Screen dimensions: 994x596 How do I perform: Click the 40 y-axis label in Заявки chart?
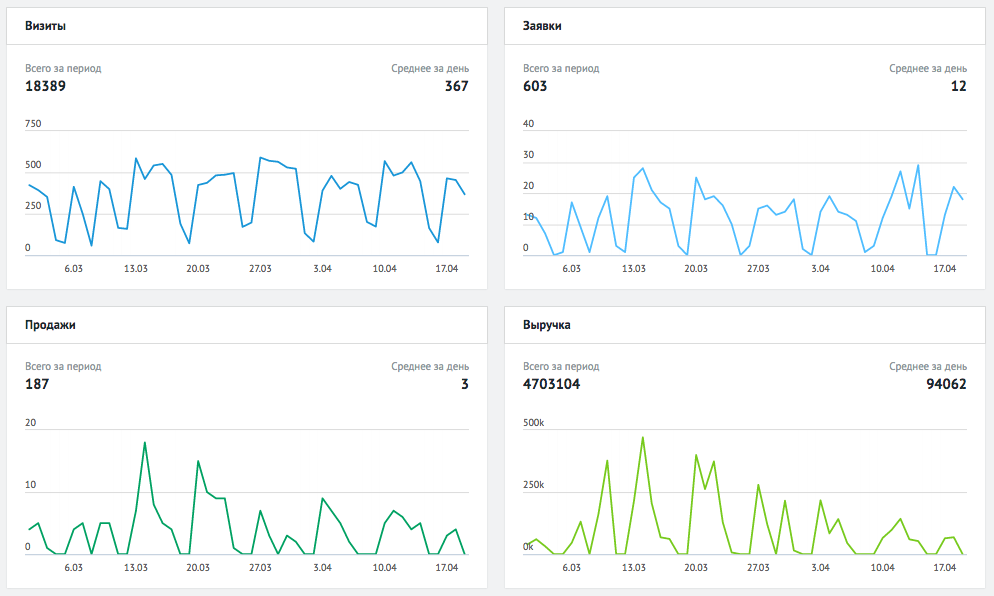tap(529, 124)
